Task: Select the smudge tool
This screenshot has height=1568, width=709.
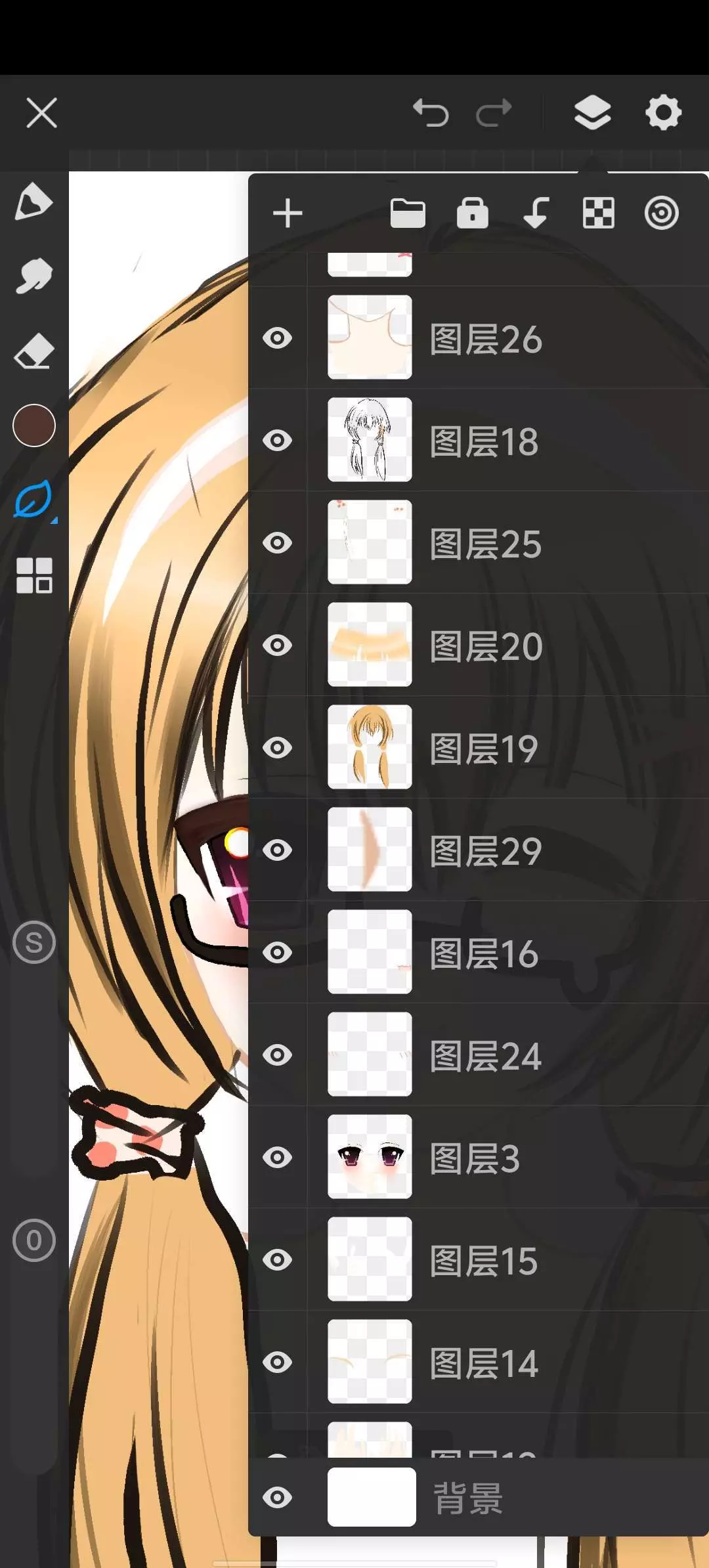Action: pyautogui.click(x=33, y=276)
